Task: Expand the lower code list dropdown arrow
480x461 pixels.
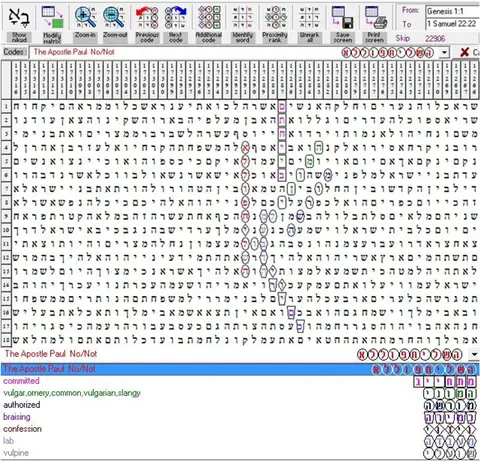Action: point(474,354)
